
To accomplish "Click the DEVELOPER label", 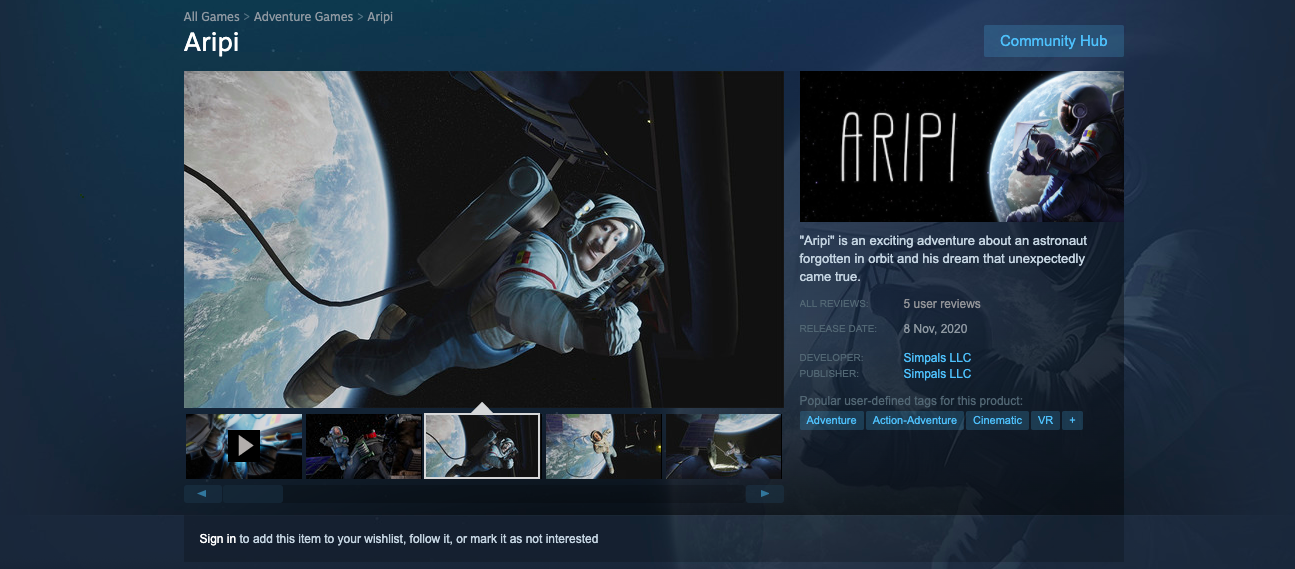I will point(831,358).
